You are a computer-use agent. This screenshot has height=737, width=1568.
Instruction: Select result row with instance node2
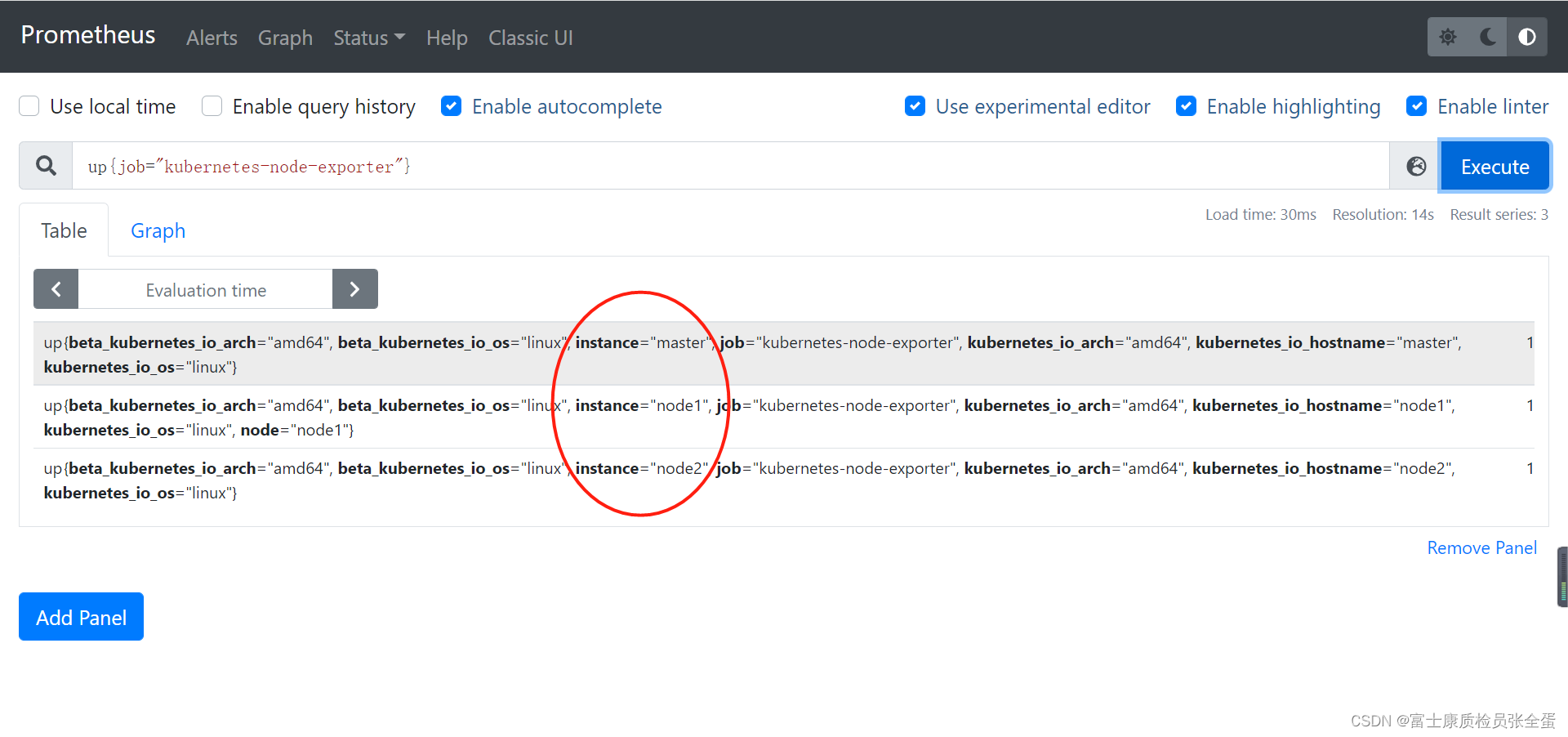(784, 480)
